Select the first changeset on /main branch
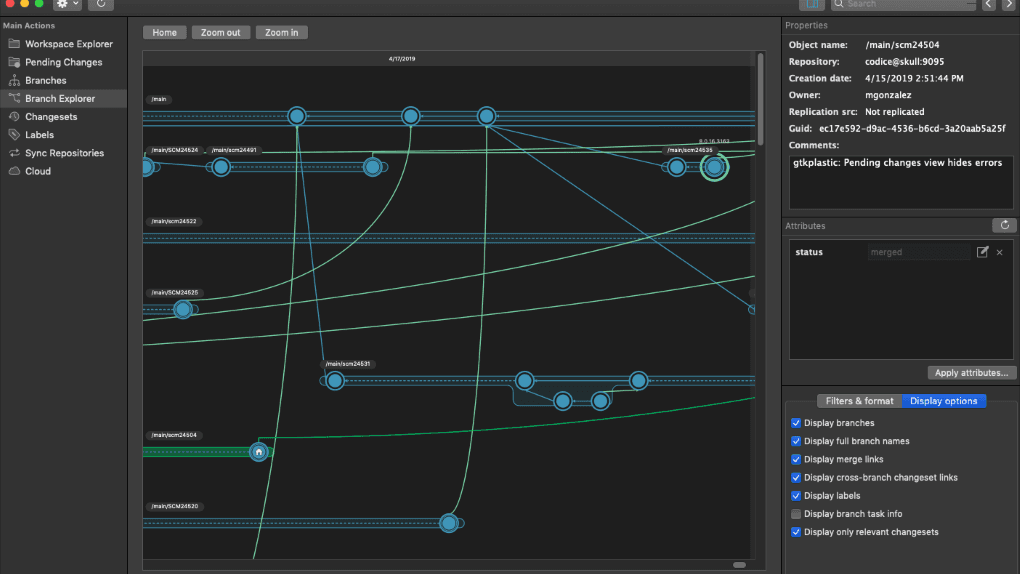Screen dimensions: 1020x574 tap(297, 116)
